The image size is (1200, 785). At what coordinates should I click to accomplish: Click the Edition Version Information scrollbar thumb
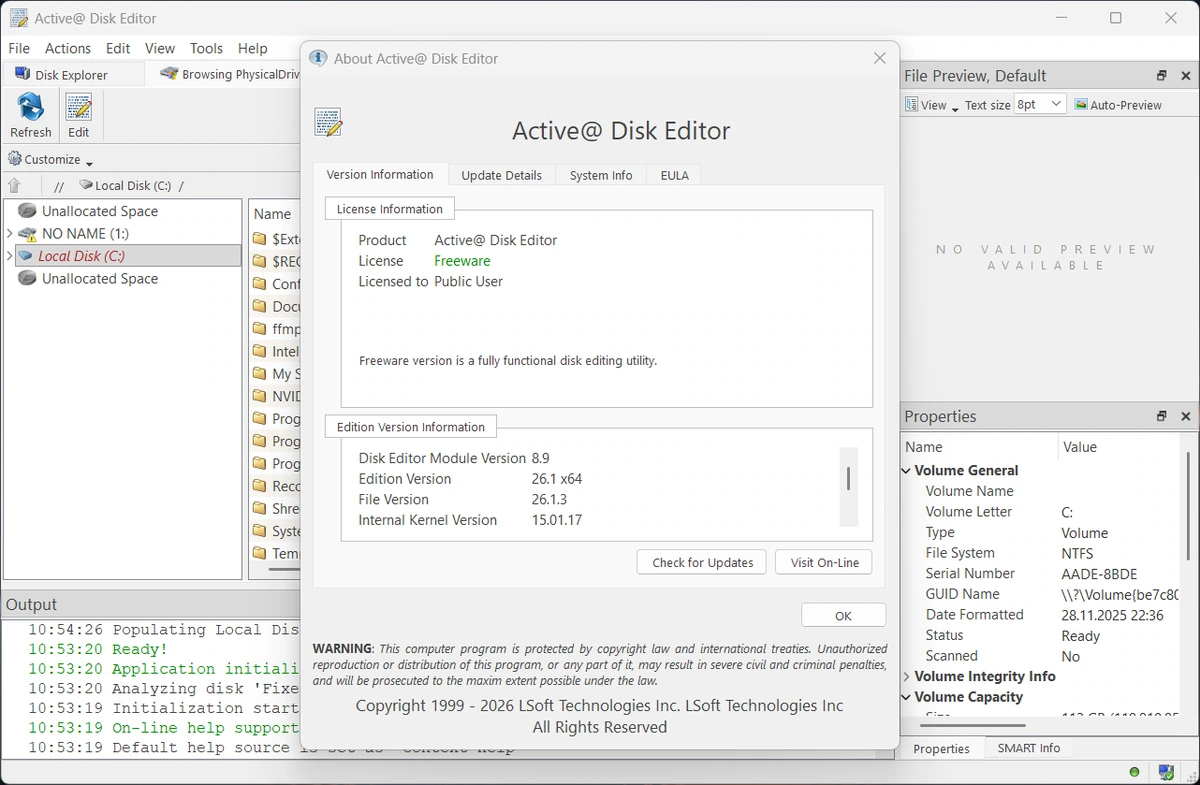(x=848, y=479)
